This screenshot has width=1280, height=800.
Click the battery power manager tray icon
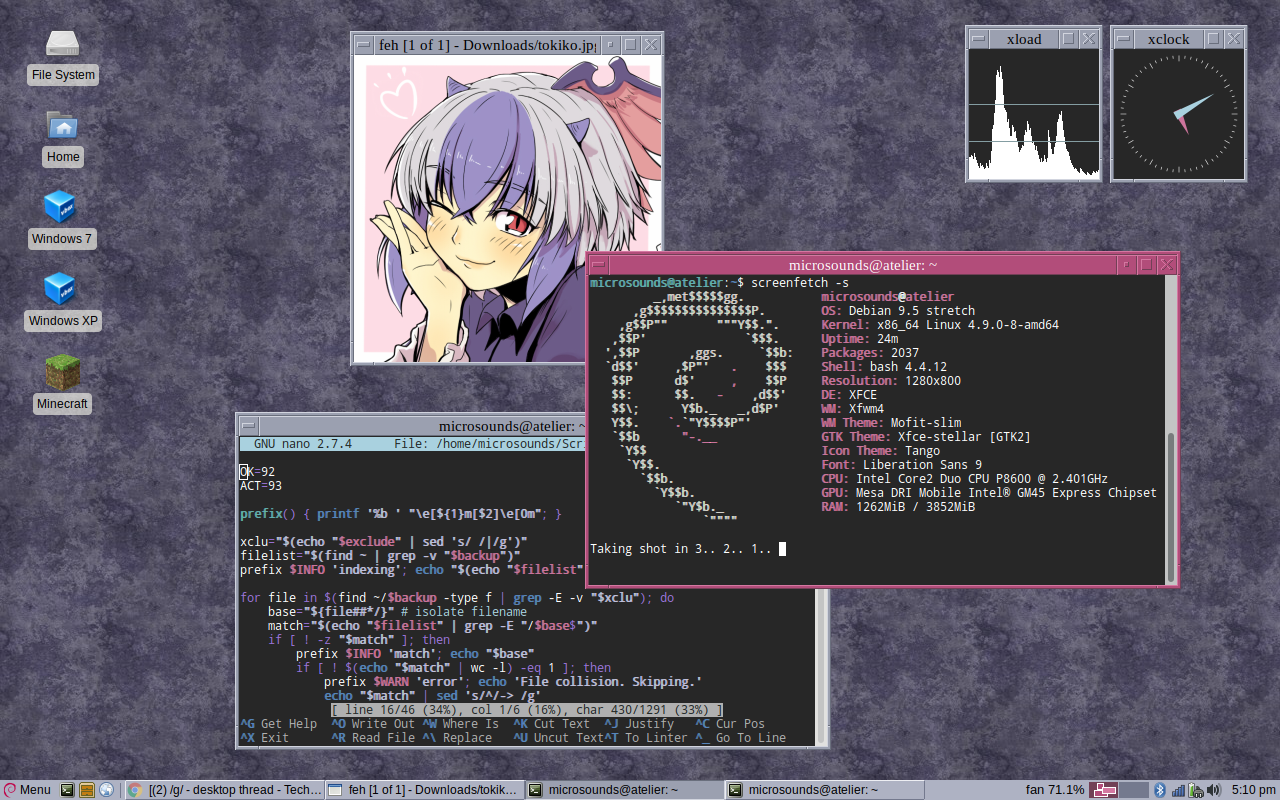point(1195,790)
